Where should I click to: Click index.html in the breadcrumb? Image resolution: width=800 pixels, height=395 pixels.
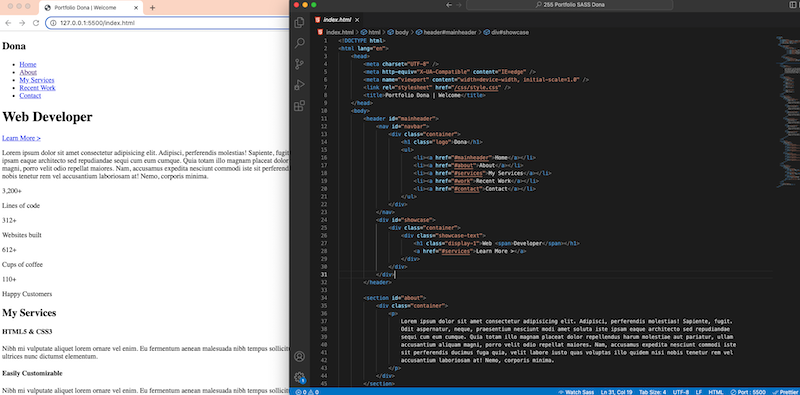[x=339, y=32]
